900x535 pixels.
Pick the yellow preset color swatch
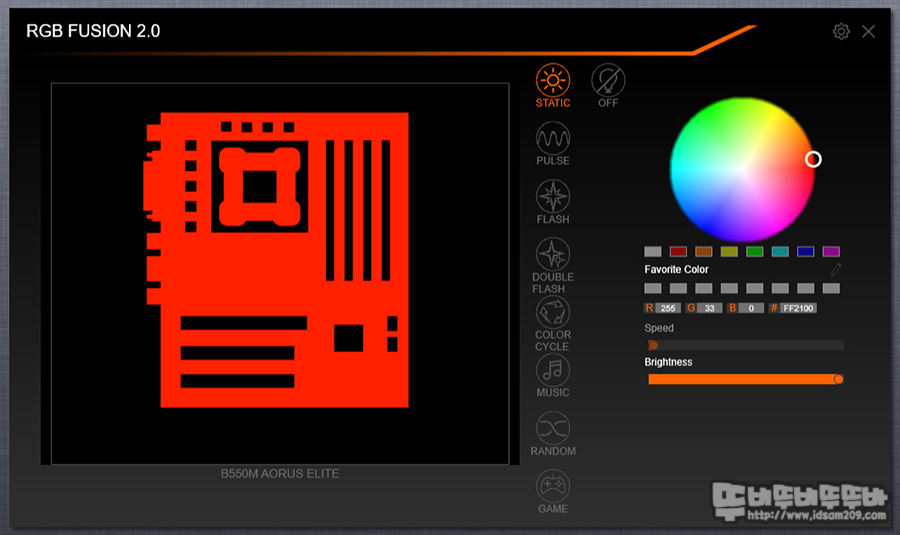click(729, 251)
